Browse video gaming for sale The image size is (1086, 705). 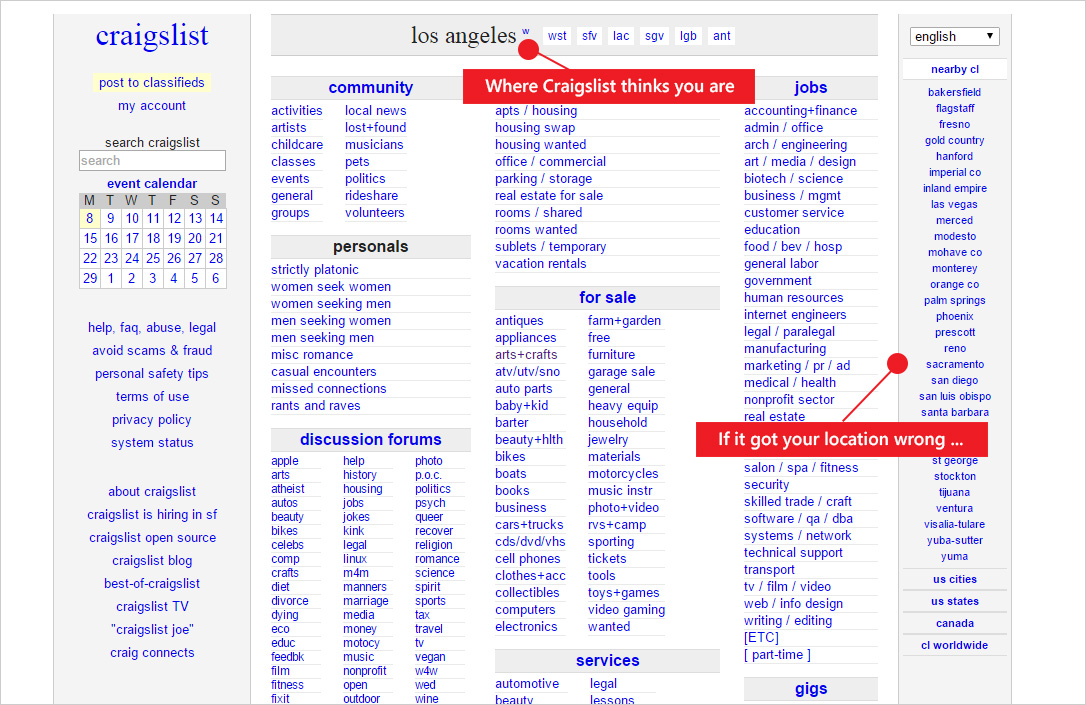point(626,610)
